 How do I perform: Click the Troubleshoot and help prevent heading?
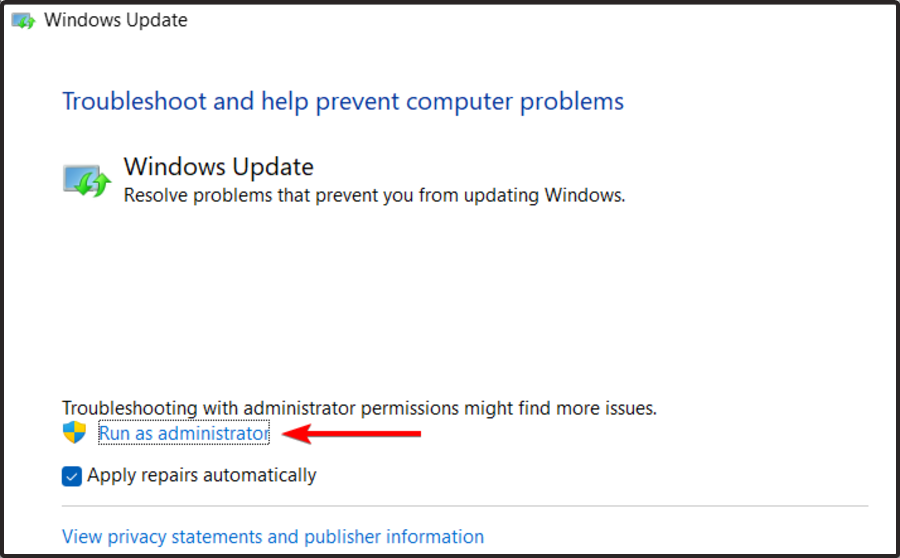pos(343,101)
